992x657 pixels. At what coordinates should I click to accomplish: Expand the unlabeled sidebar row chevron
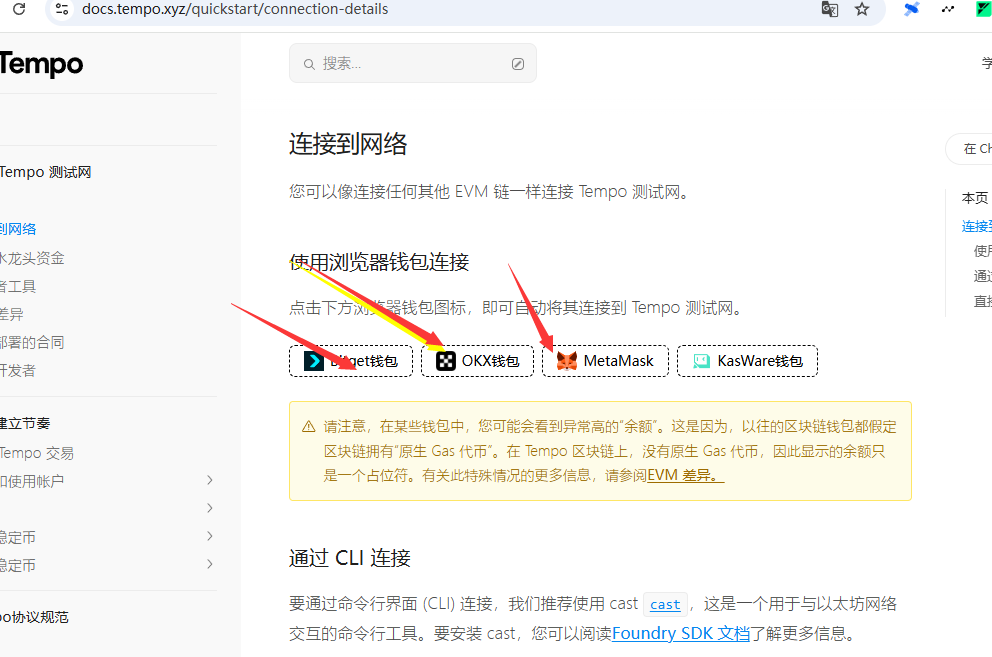pos(209,509)
